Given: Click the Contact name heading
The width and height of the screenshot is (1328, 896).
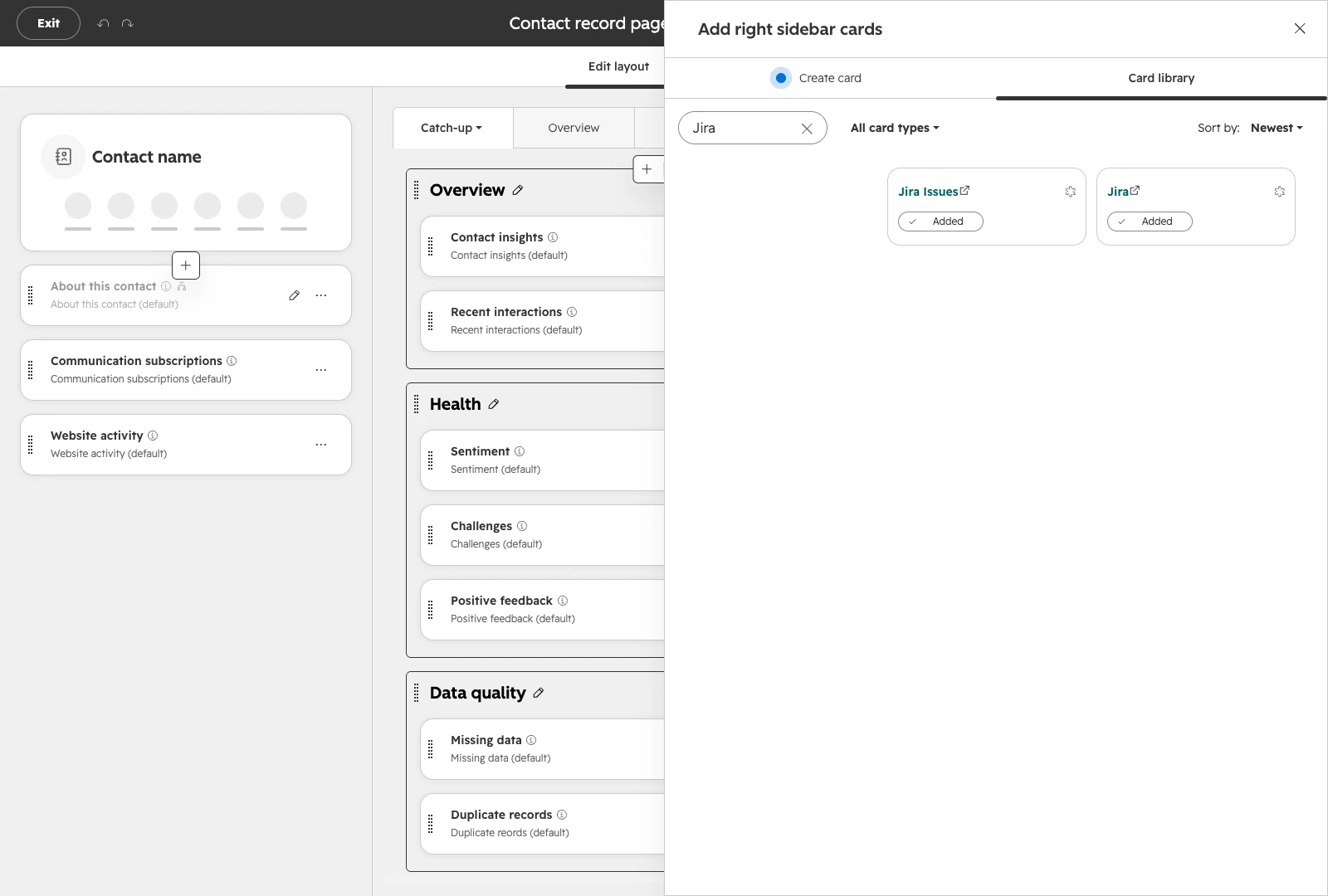Looking at the screenshot, I should pos(147,157).
